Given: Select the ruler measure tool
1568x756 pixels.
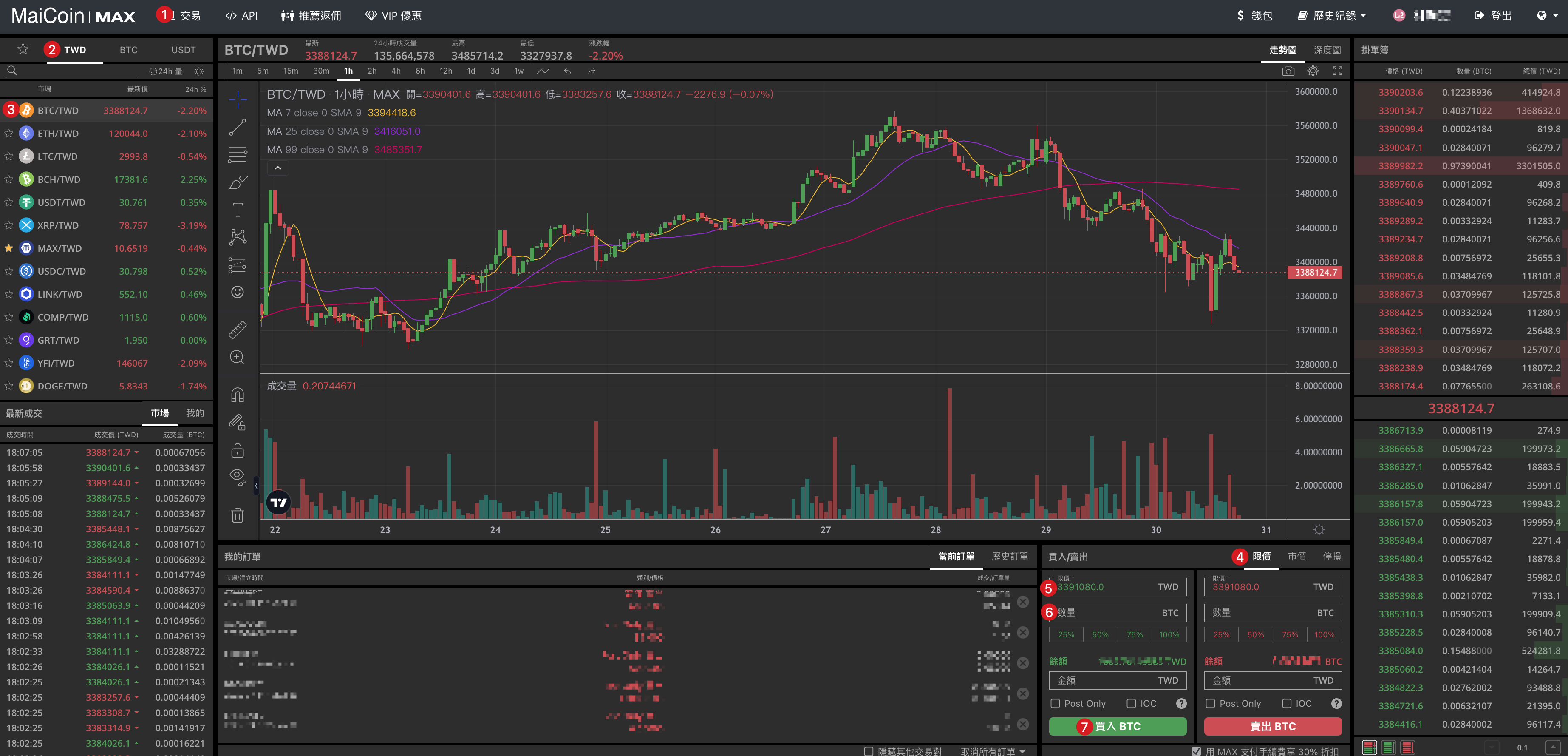Looking at the screenshot, I should click(238, 330).
